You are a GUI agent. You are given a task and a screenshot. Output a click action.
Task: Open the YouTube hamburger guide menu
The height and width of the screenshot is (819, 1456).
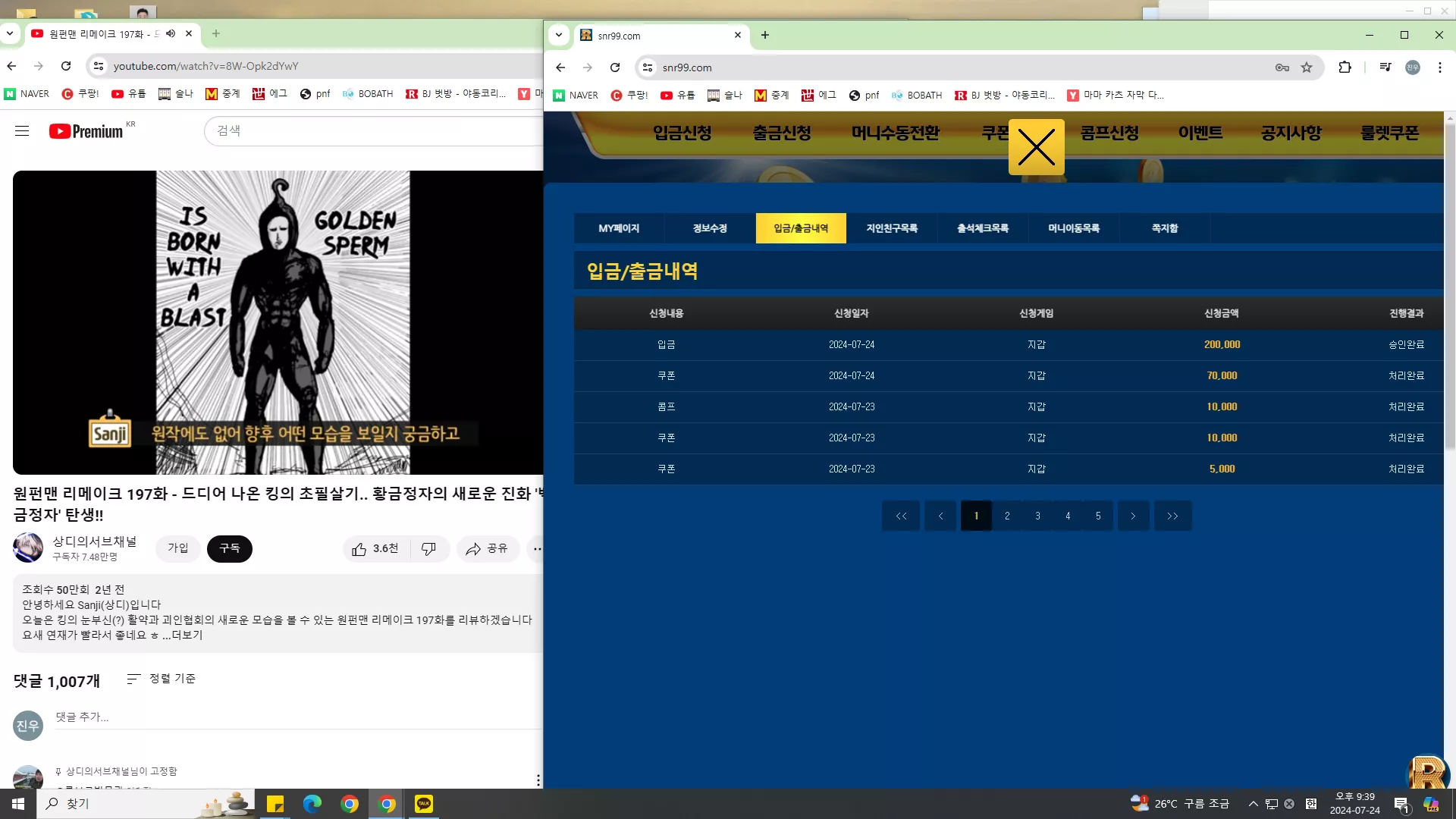click(22, 131)
